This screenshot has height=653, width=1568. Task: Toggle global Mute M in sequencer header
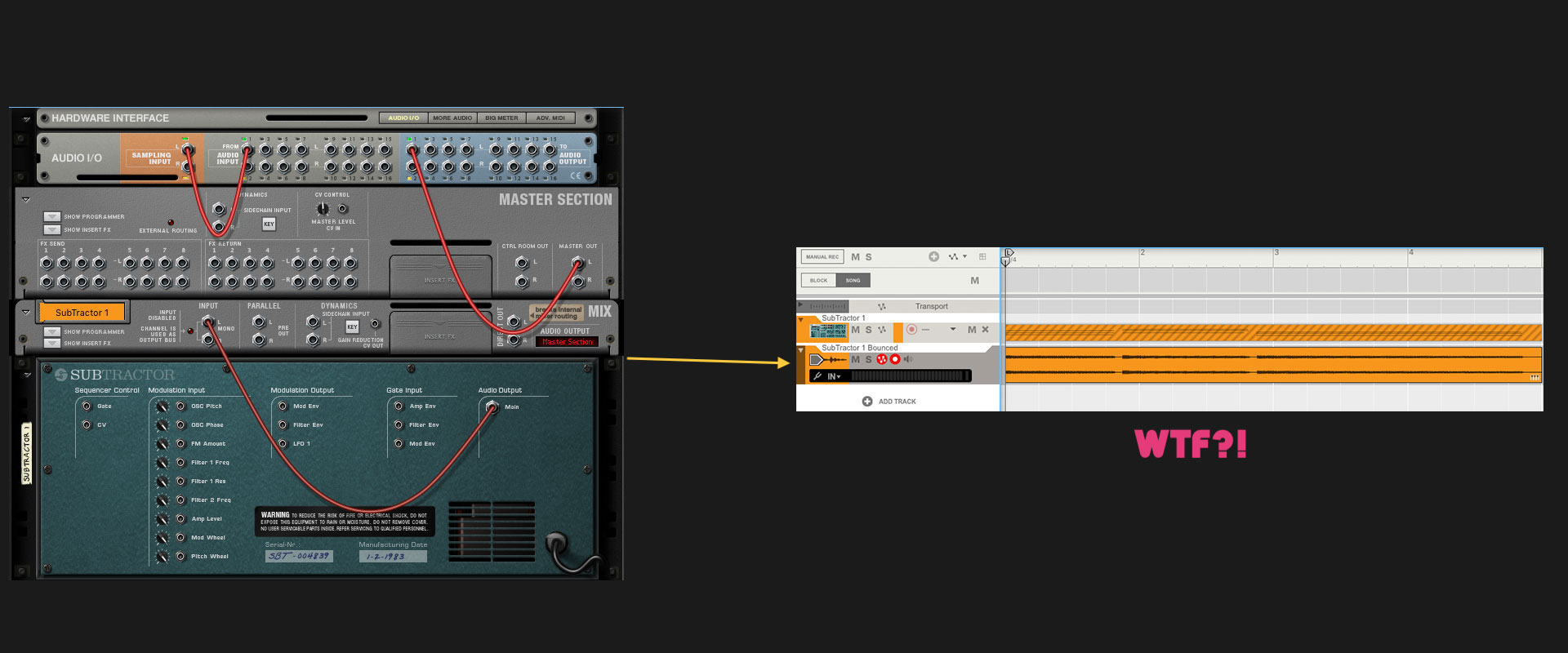856,256
